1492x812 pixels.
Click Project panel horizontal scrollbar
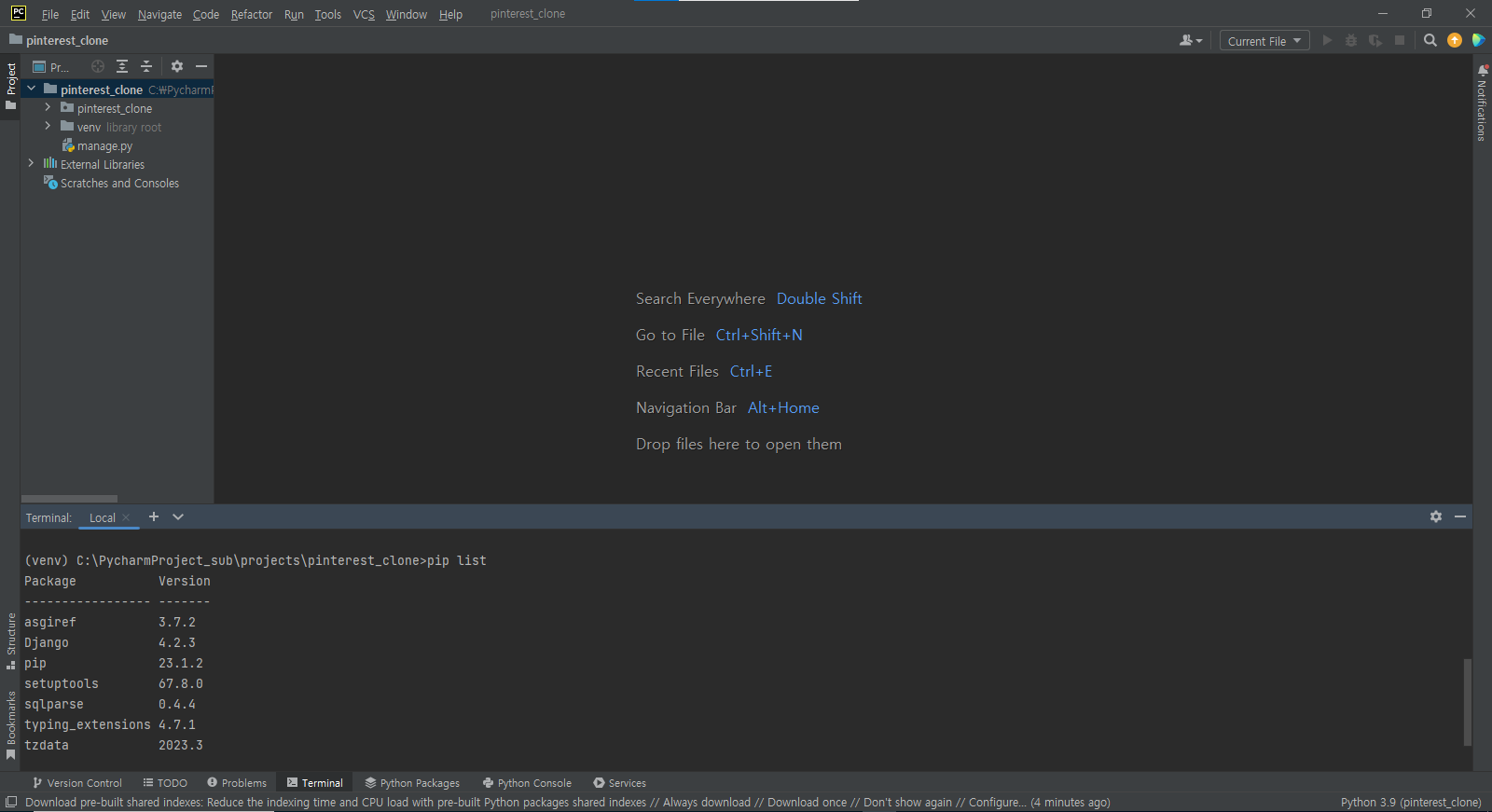(x=69, y=499)
